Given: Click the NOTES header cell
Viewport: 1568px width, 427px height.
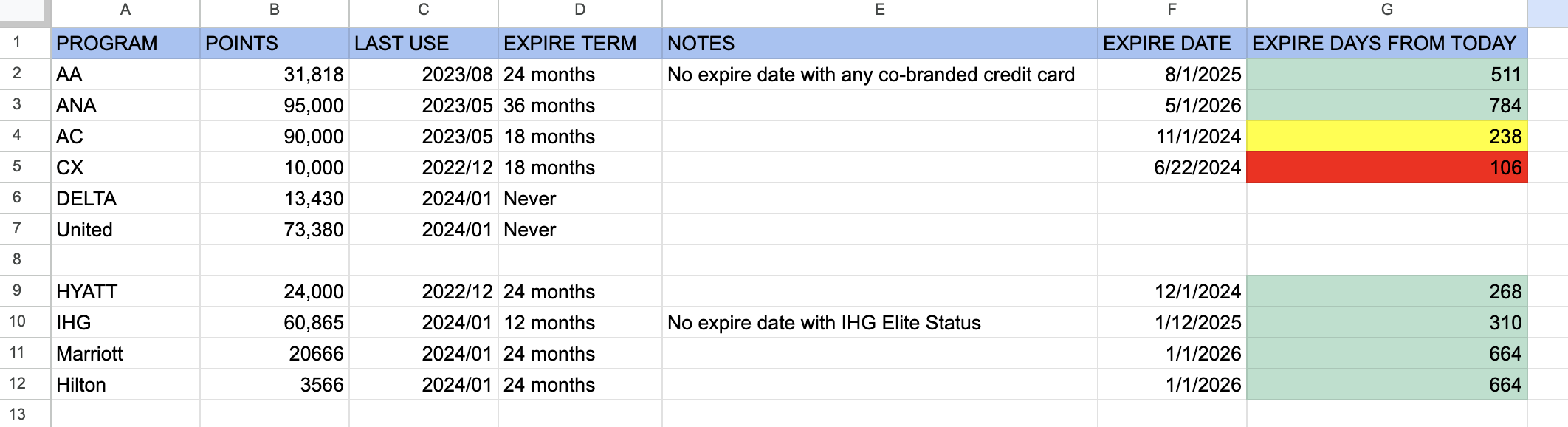Looking at the screenshot, I should 879,44.
